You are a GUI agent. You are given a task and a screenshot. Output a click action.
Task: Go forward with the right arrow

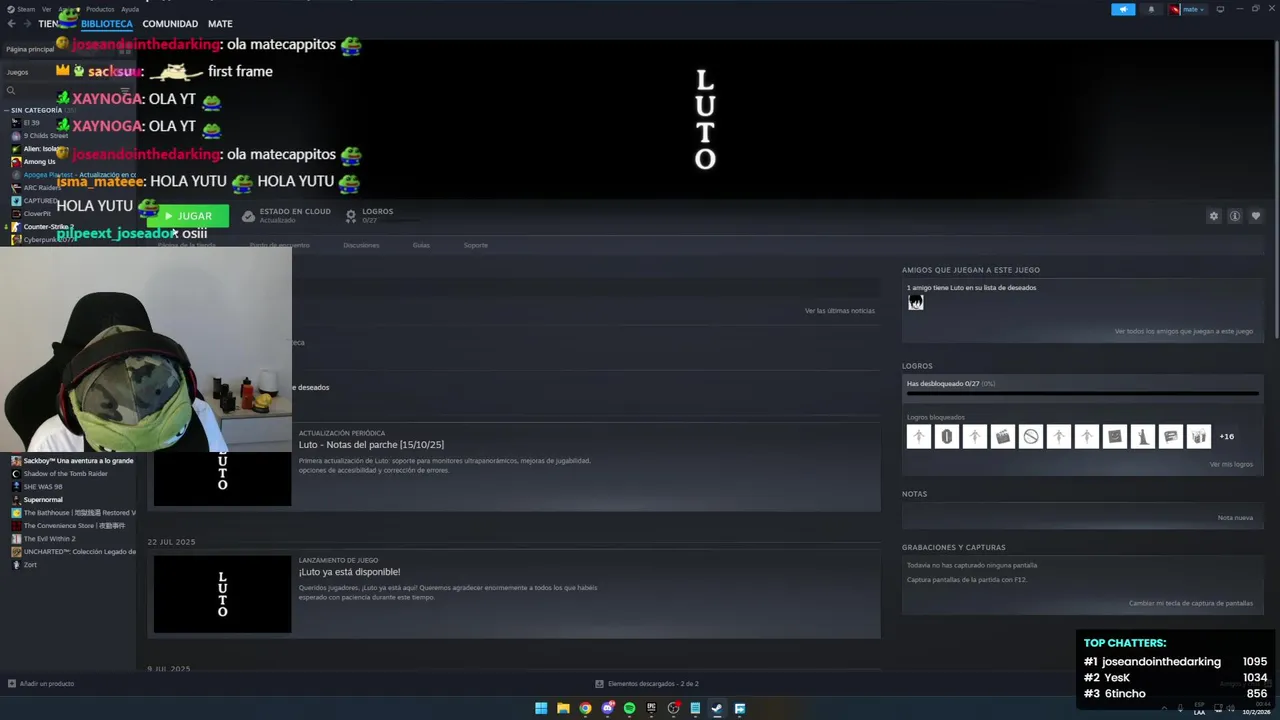[25, 24]
